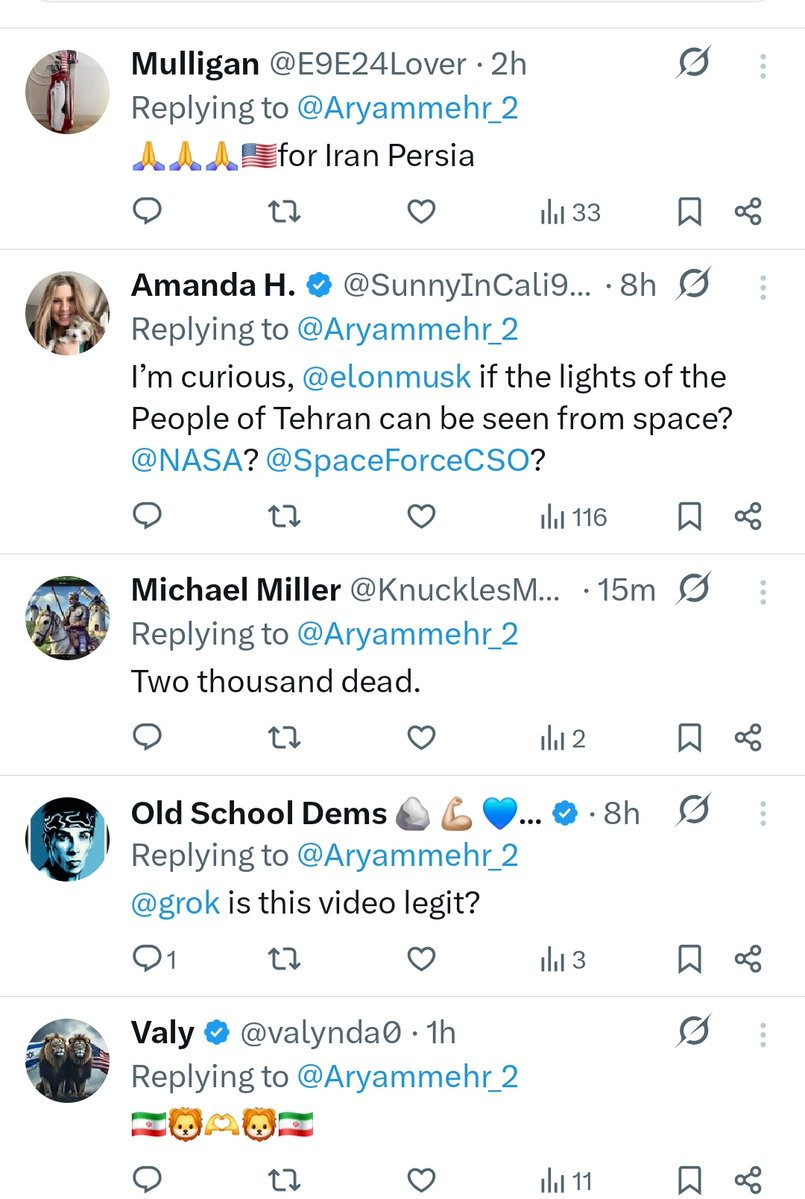The height and width of the screenshot is (1199, 805).
Task: Like Michael Miller's 'Two thousand dead' tweet
Action: (422, 739)
